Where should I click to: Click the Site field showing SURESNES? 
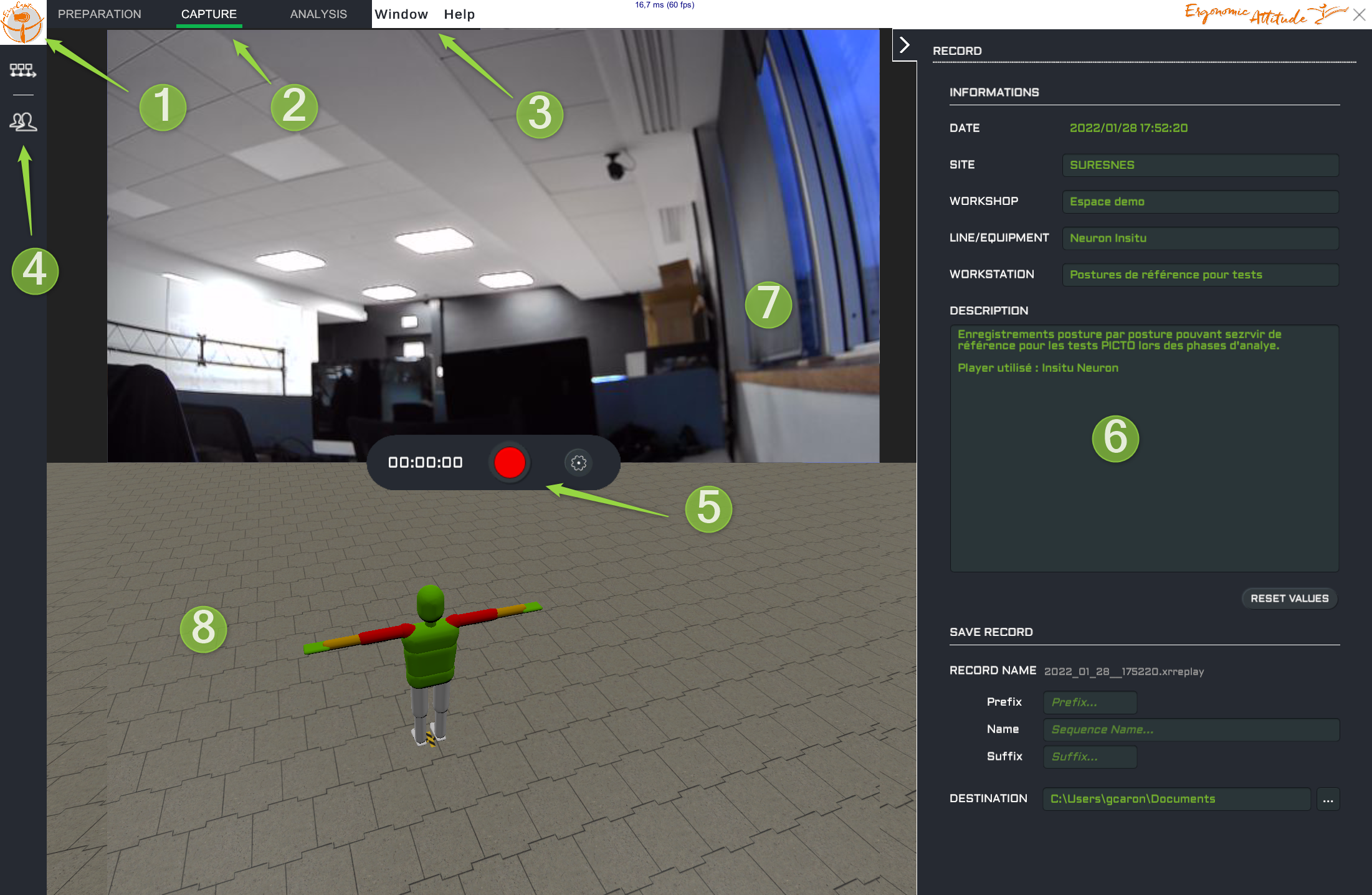click(1199, 165)
